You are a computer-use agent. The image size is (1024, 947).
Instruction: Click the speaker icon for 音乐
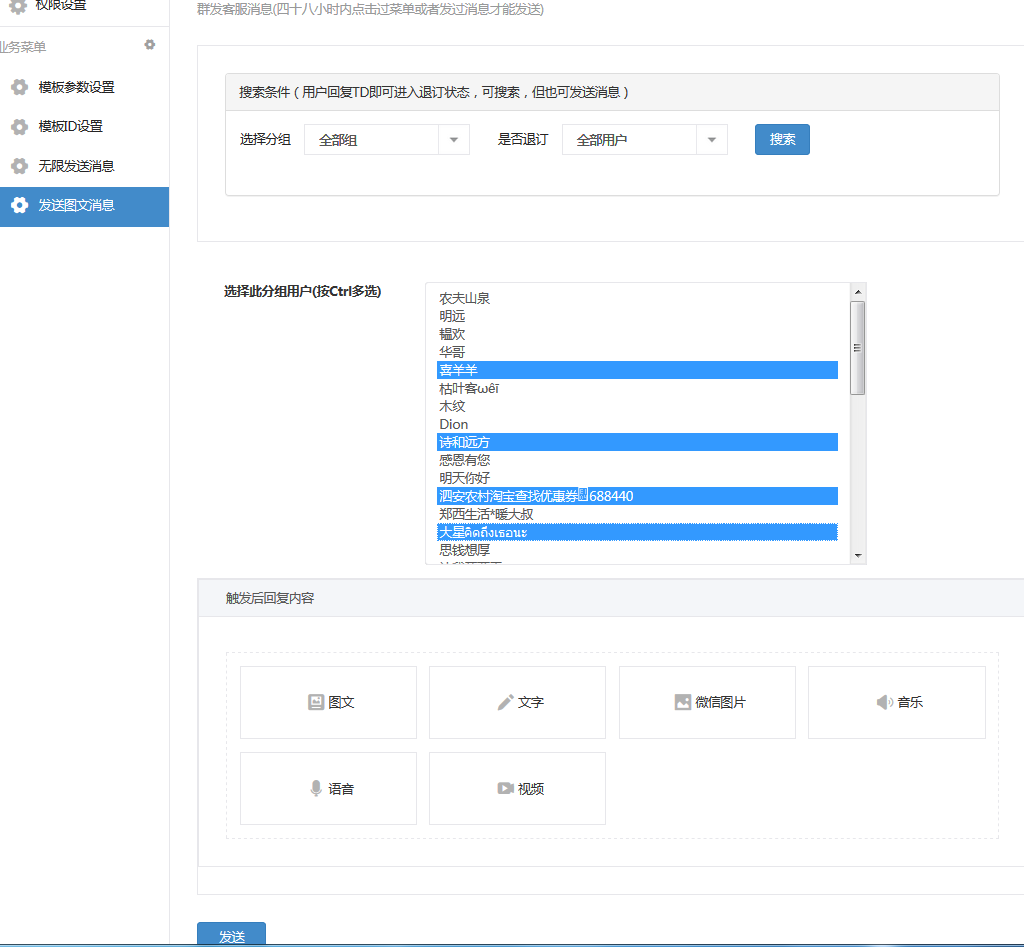pyautogui.click(x=885, y=702)
